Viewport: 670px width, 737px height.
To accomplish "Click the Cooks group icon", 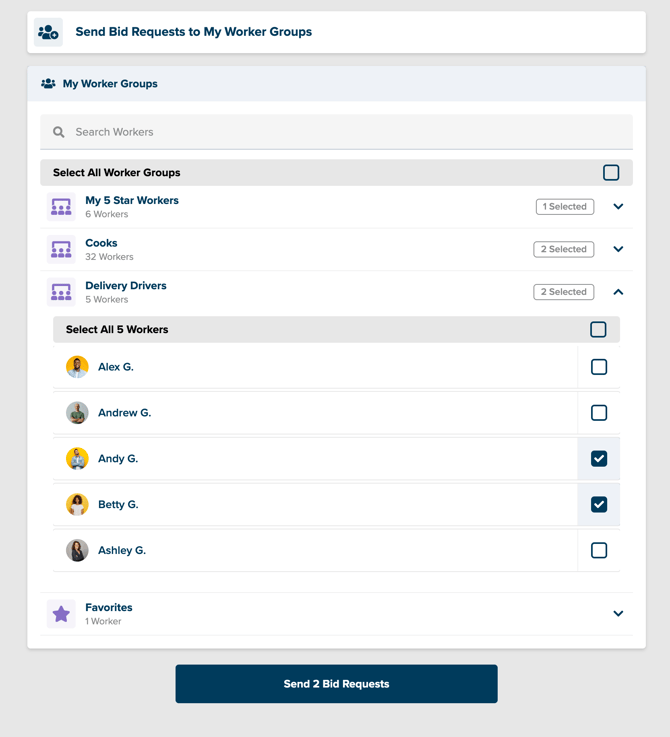I will click(x=61, y=250).
